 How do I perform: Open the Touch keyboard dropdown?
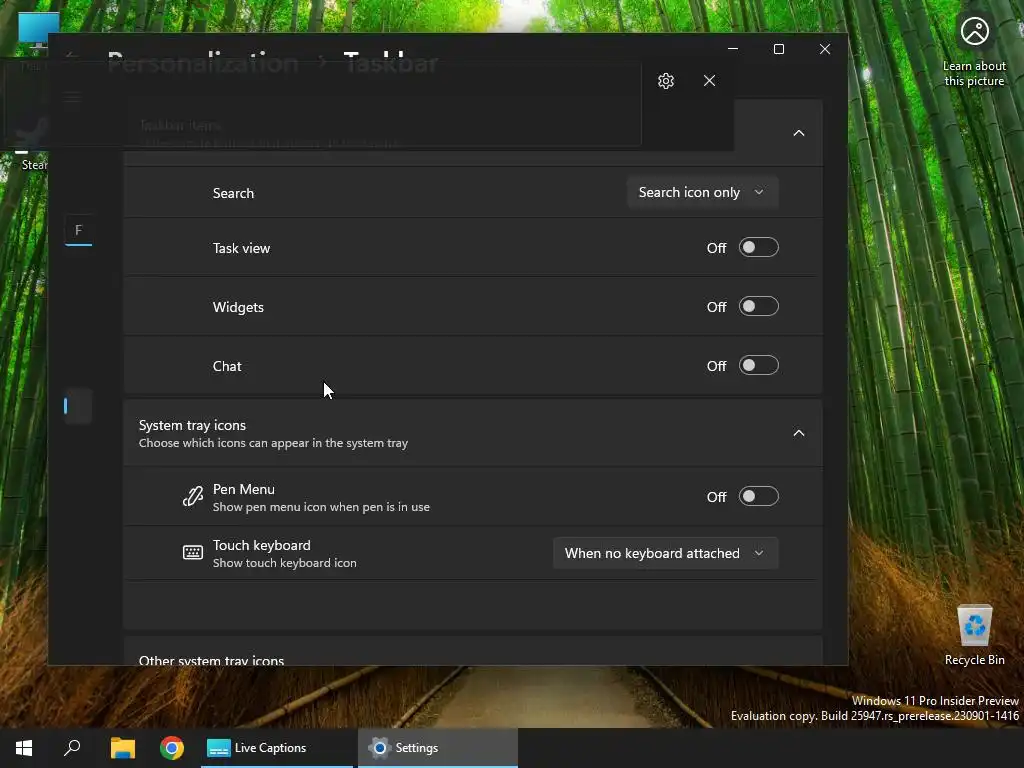click(665, 553)
